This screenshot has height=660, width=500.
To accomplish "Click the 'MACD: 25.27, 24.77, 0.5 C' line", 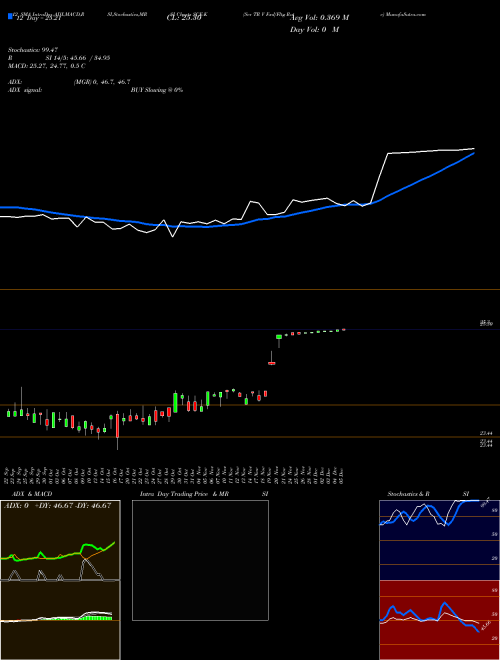I will pos(47,66).
